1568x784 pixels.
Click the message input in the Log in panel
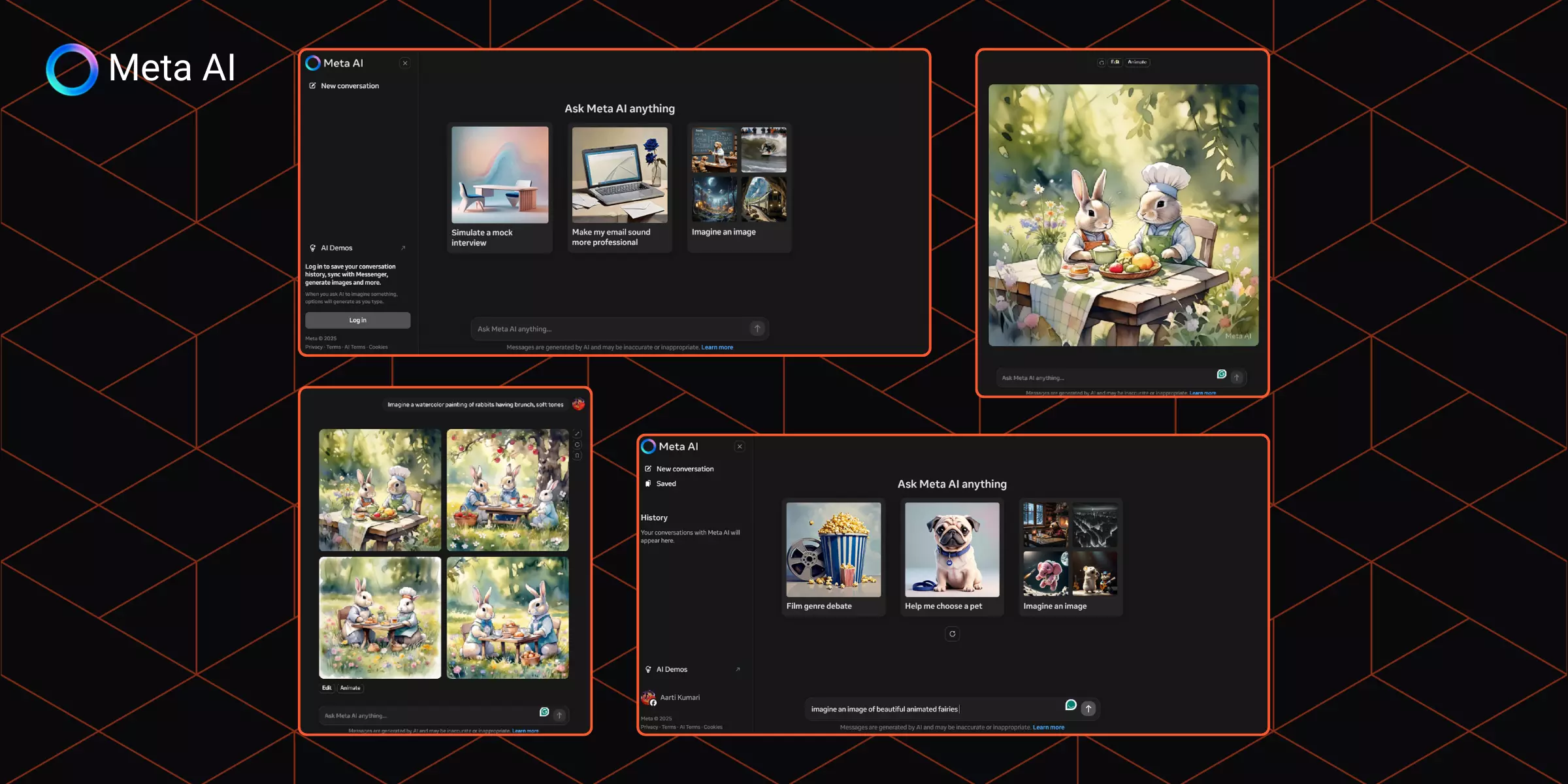tap(608, 329)
